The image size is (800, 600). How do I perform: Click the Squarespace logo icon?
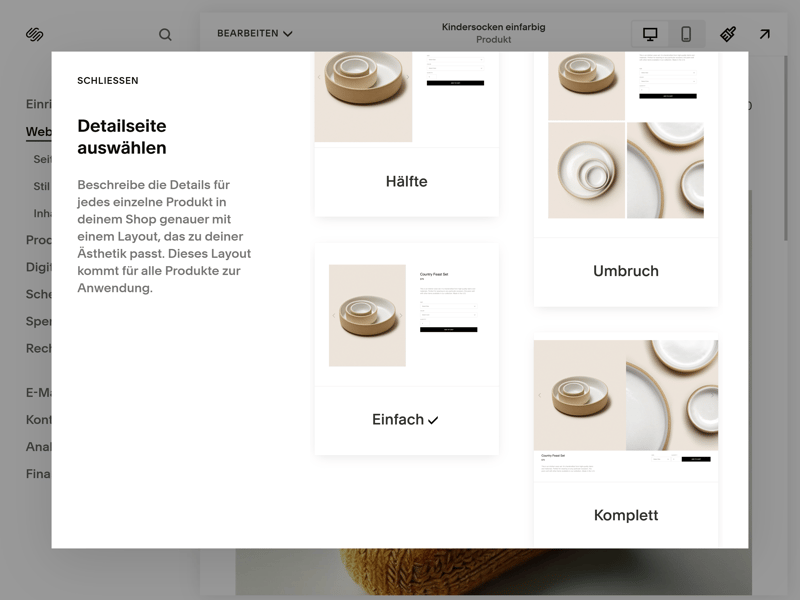(x=35, y=34)
